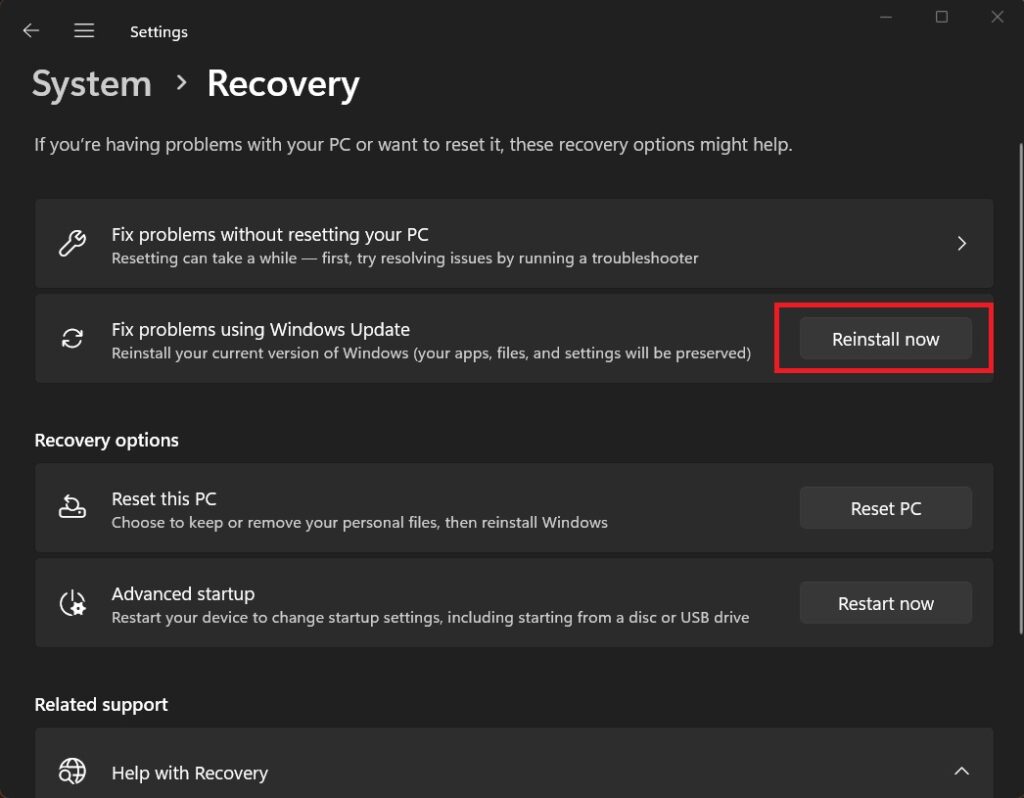Image resolution: width=1024 pixels, height=798 pixels.
Task: Click the chevron on the troubleshooter row
Action: pos(961,243)
